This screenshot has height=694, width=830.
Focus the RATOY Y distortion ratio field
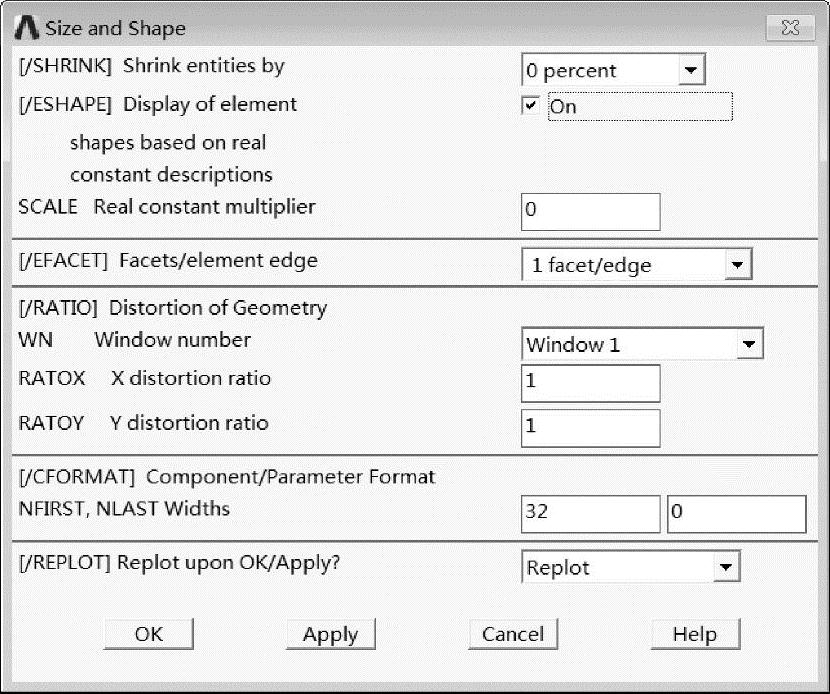pos(590,428)
